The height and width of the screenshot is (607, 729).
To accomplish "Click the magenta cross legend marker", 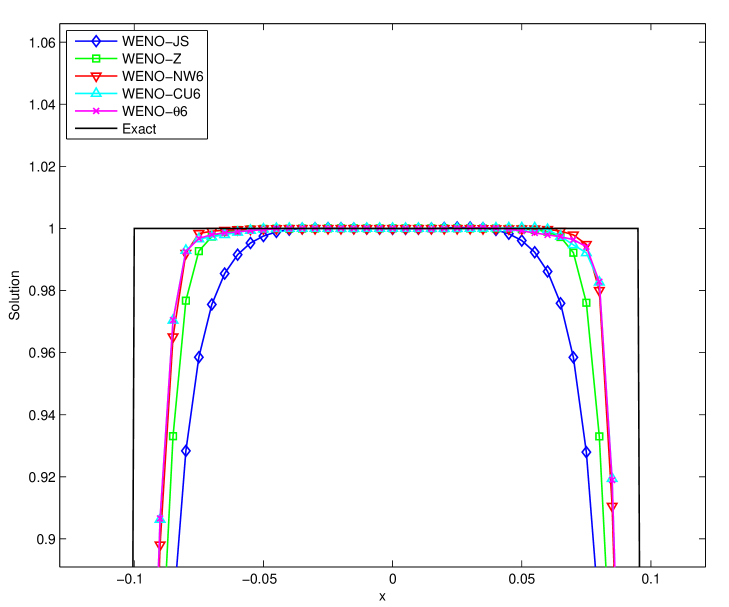I will [x=96, y=112].
